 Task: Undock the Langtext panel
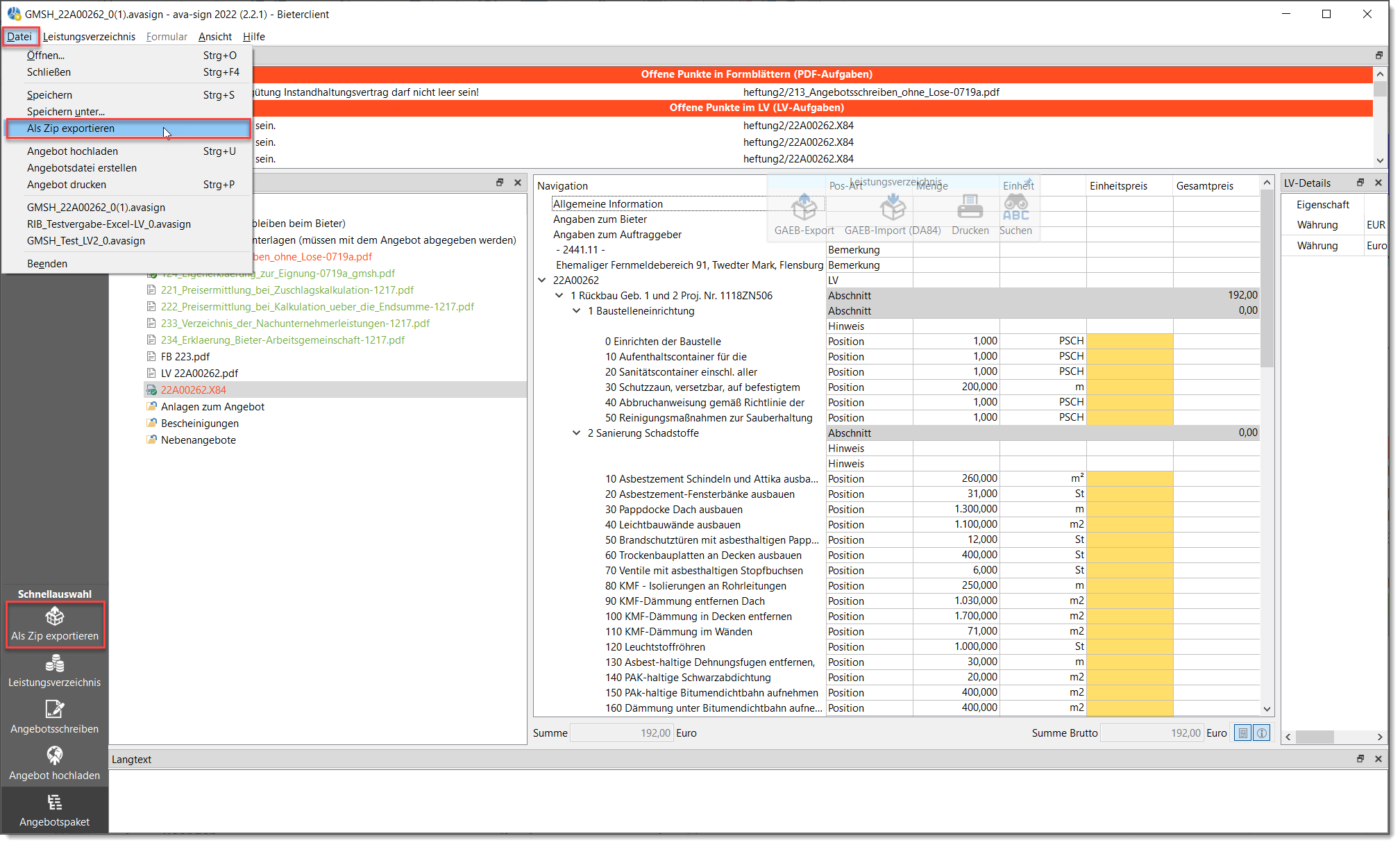[1360, 759]
